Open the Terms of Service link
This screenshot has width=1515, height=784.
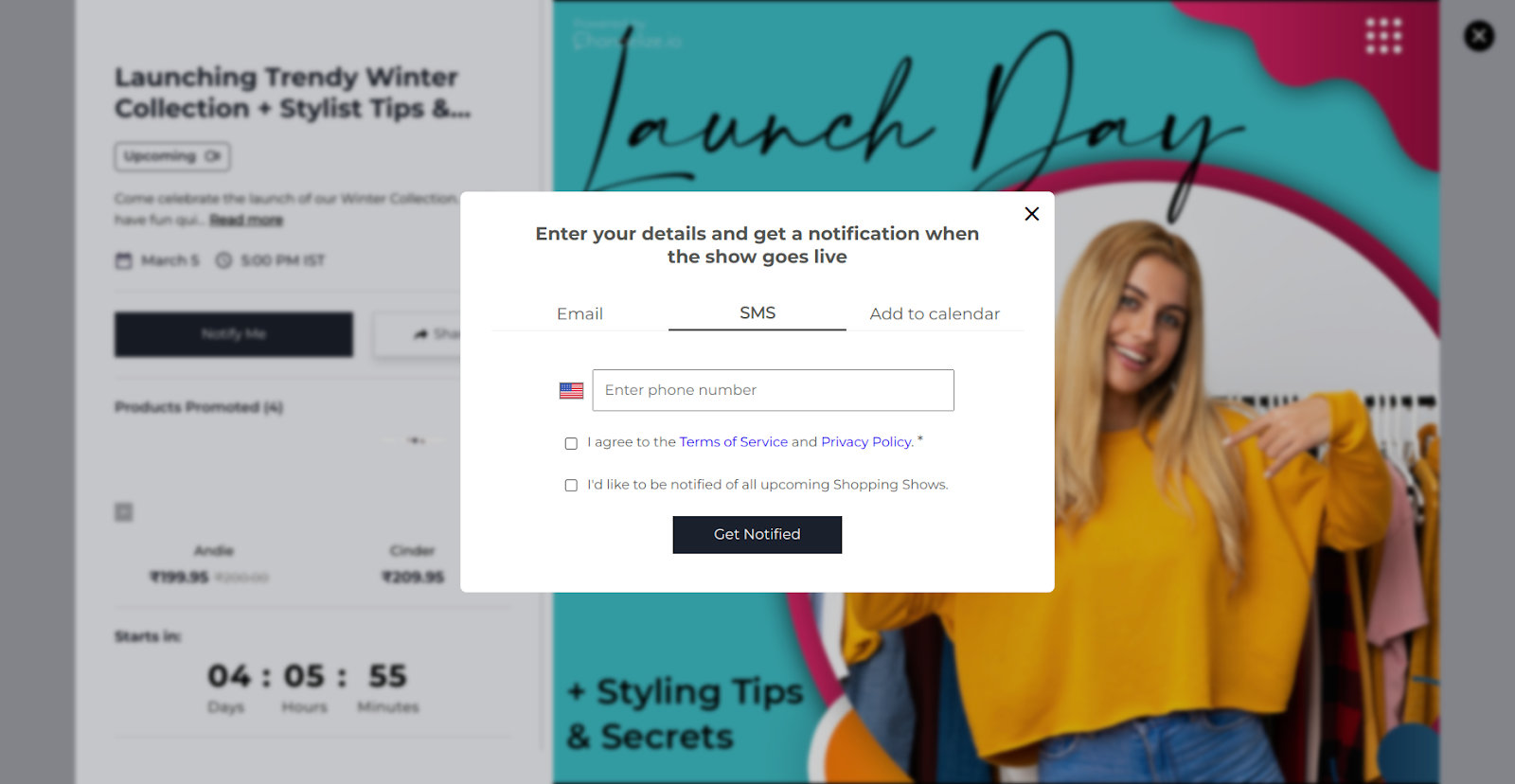click(733, 442)
